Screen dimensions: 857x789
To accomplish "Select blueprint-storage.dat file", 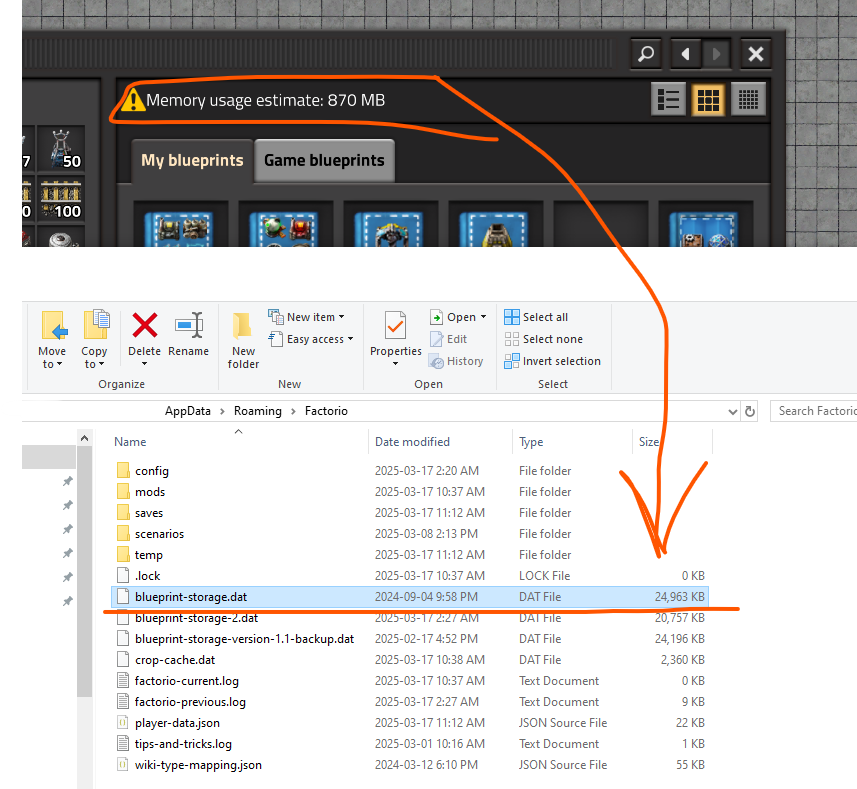I will point(410,597).
